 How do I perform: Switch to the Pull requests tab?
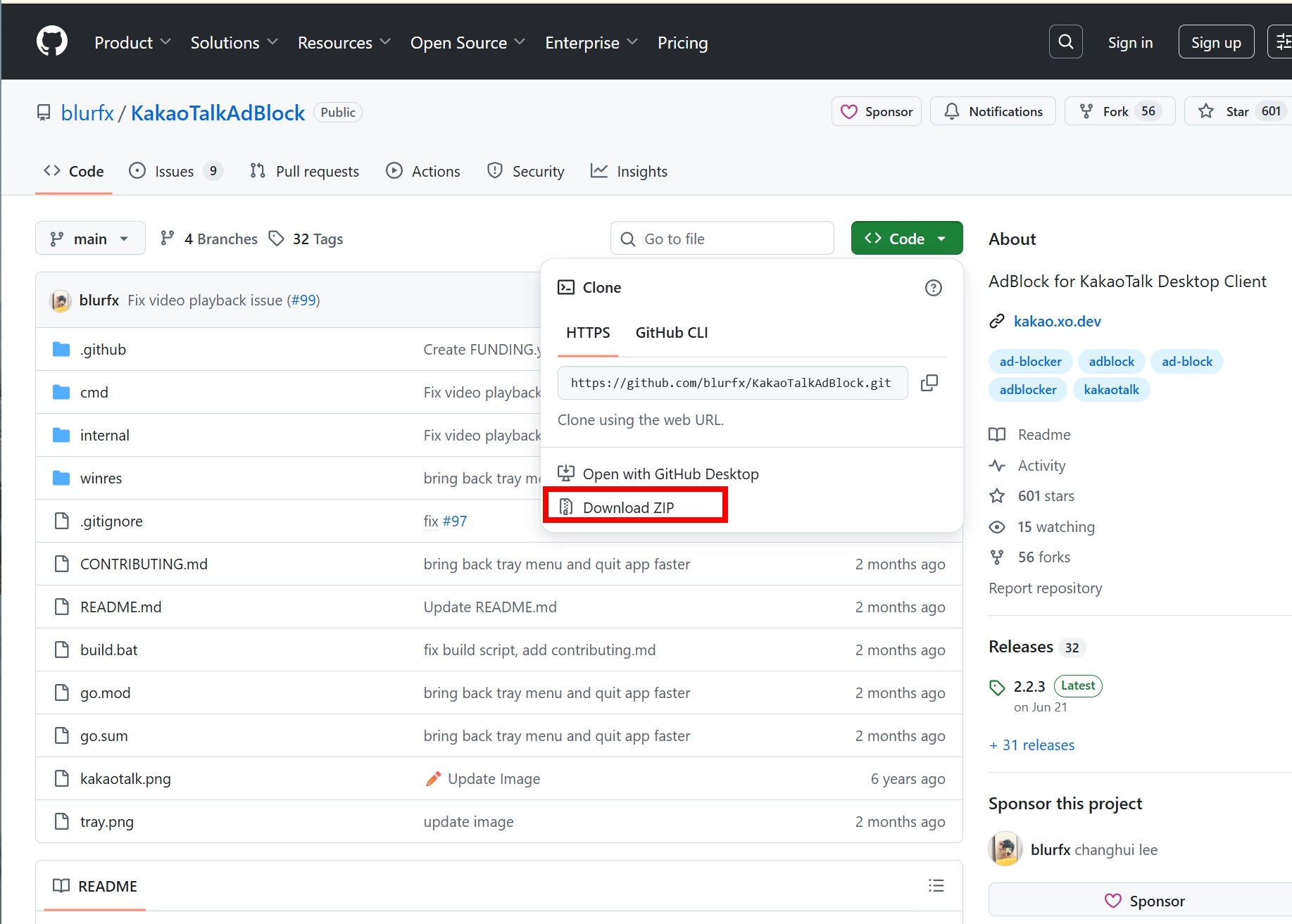[304, 171]
